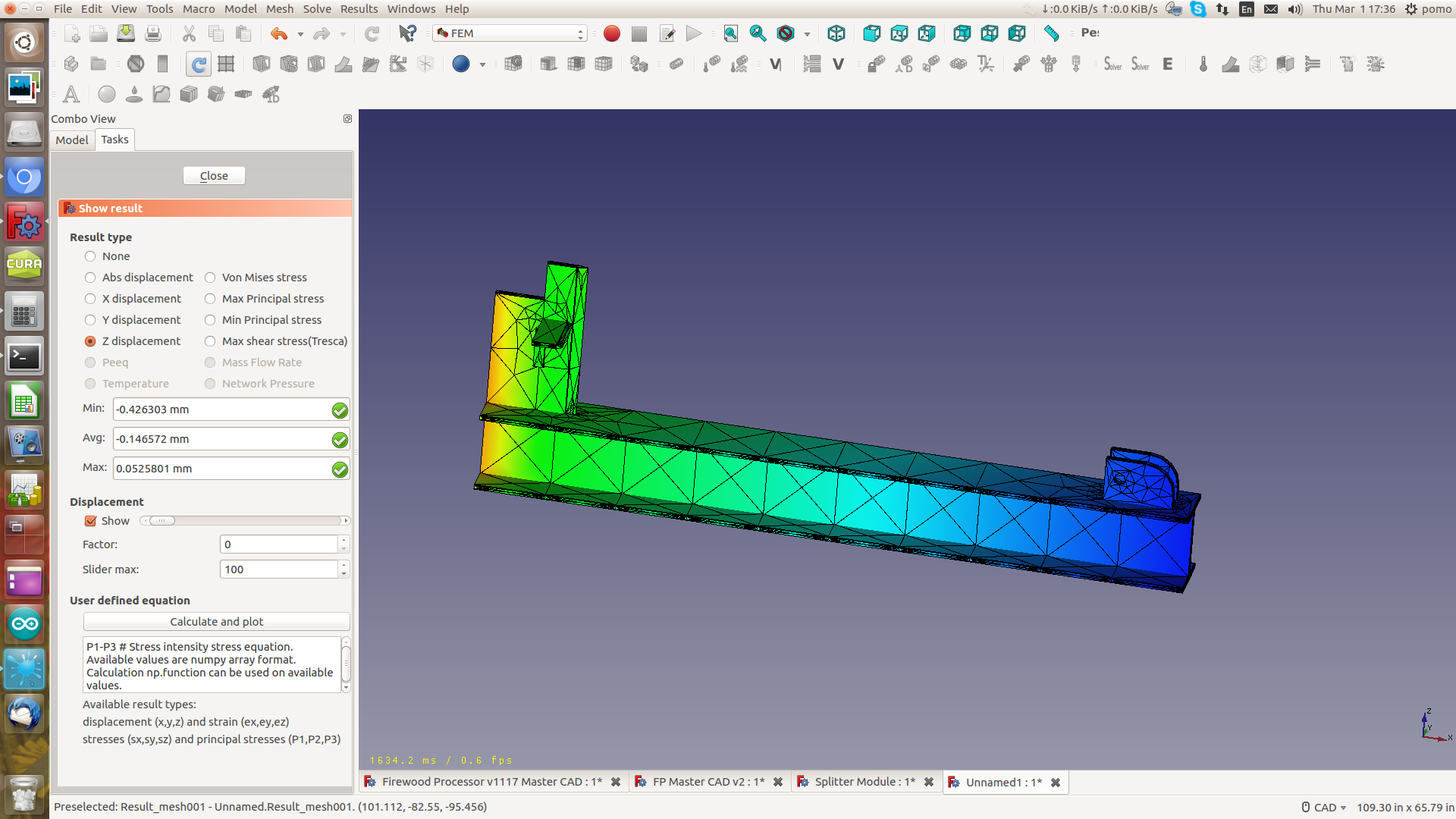Open FreeCAD from the Ubuntu launcher
This screenshot has height=819, width=1456.
point(24,223)
